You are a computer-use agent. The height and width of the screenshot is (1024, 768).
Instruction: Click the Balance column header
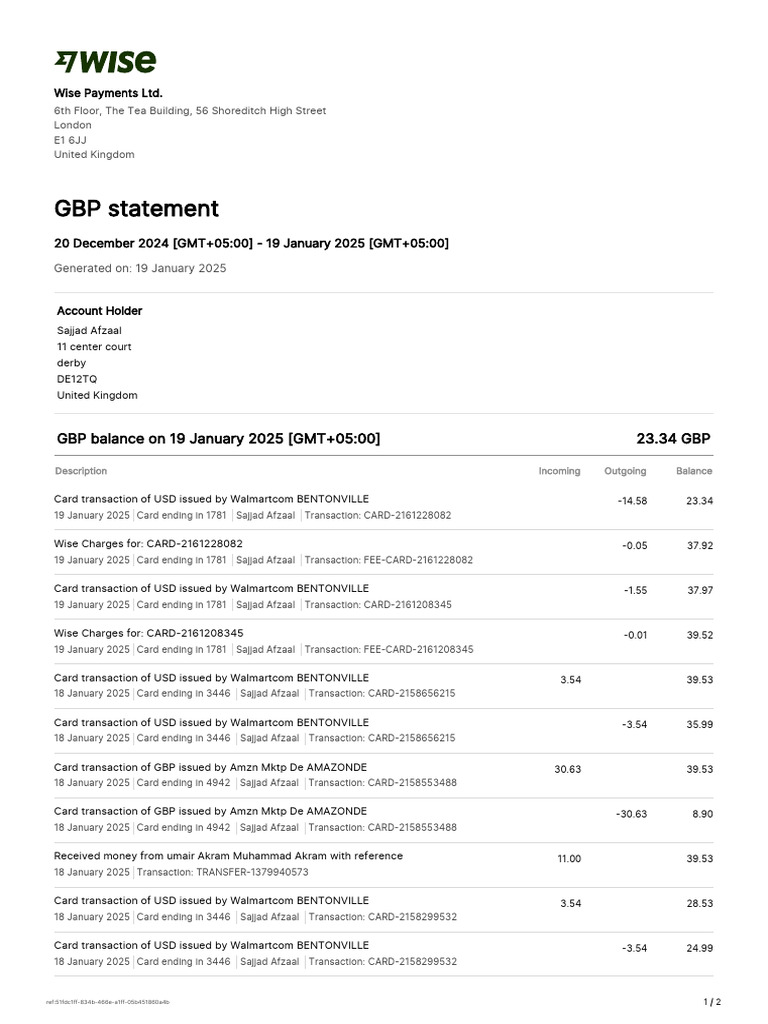[x=694, y=471]
